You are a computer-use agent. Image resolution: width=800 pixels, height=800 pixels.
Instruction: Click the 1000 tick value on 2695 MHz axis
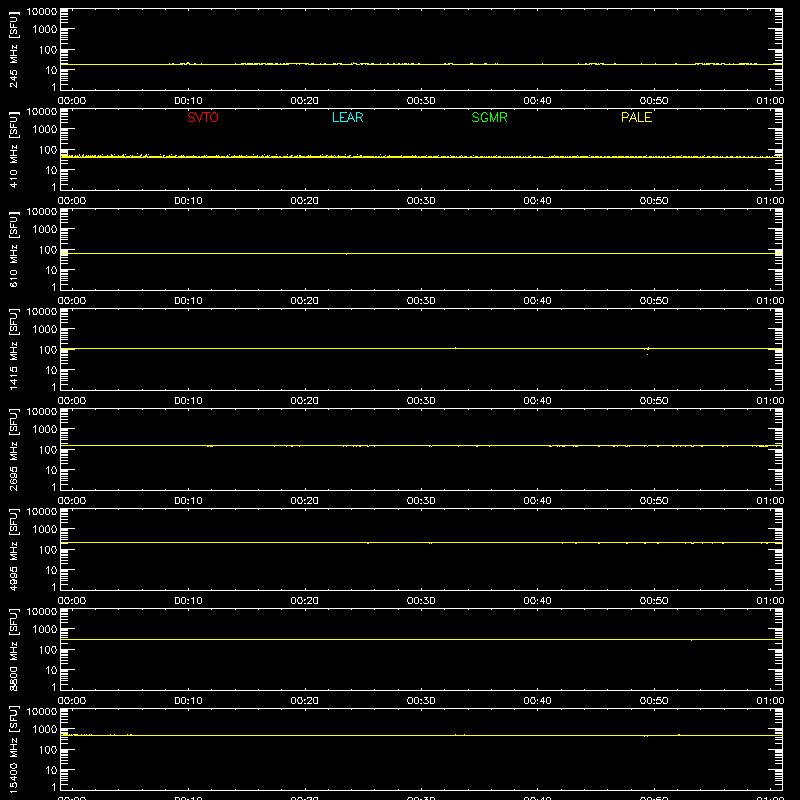[x=45, y=430]
